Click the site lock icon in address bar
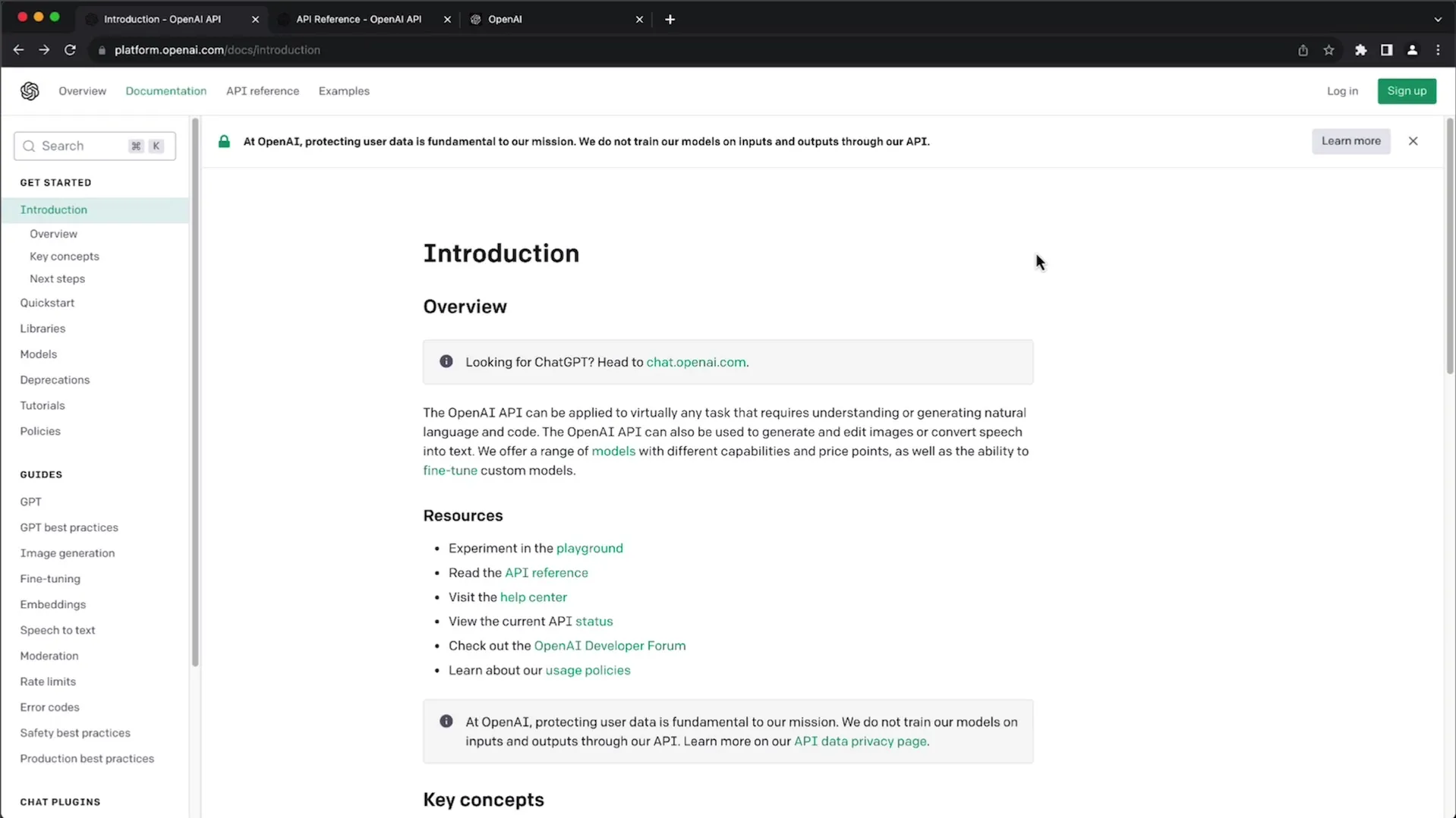The width and height of the screenshot is (1456, 818). (x=102, y=50)
